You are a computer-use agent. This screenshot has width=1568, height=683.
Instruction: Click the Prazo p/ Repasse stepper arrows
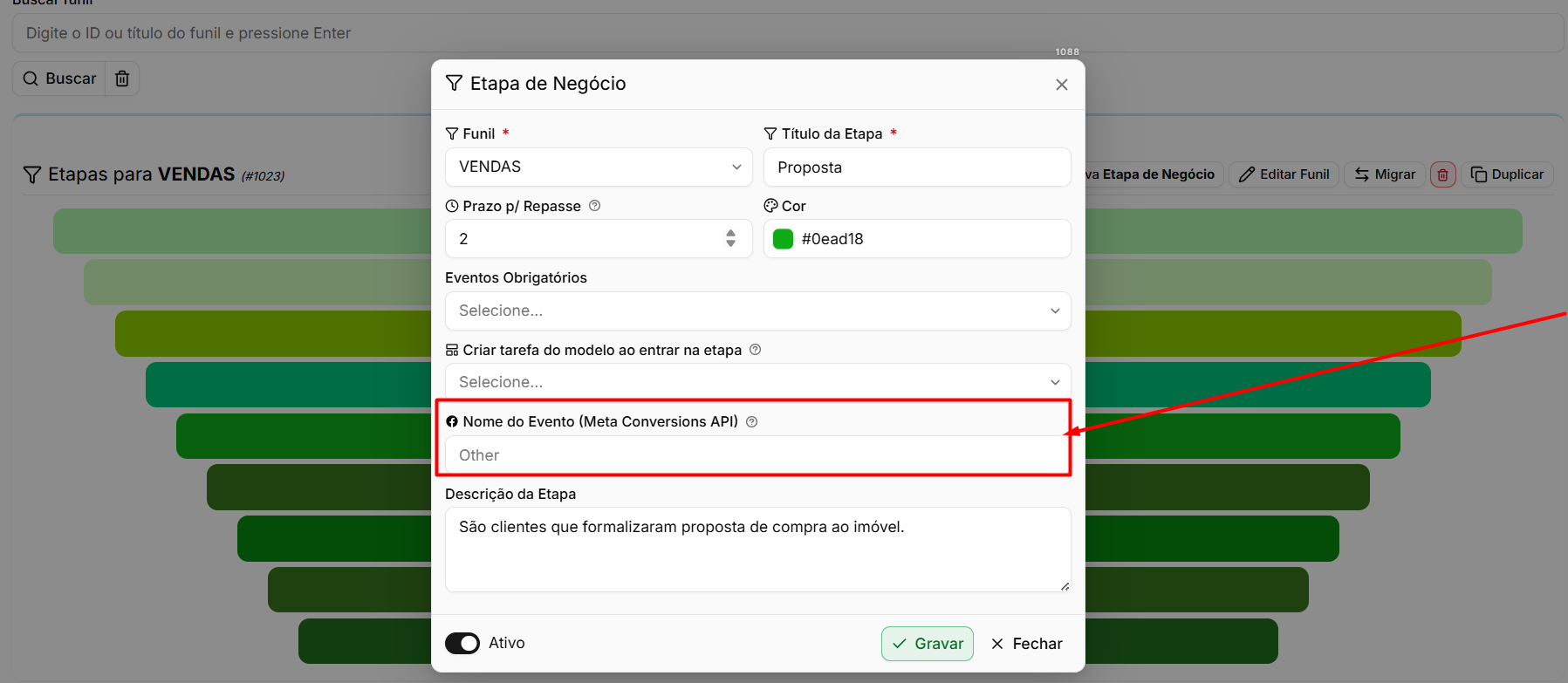click(730, 238)
